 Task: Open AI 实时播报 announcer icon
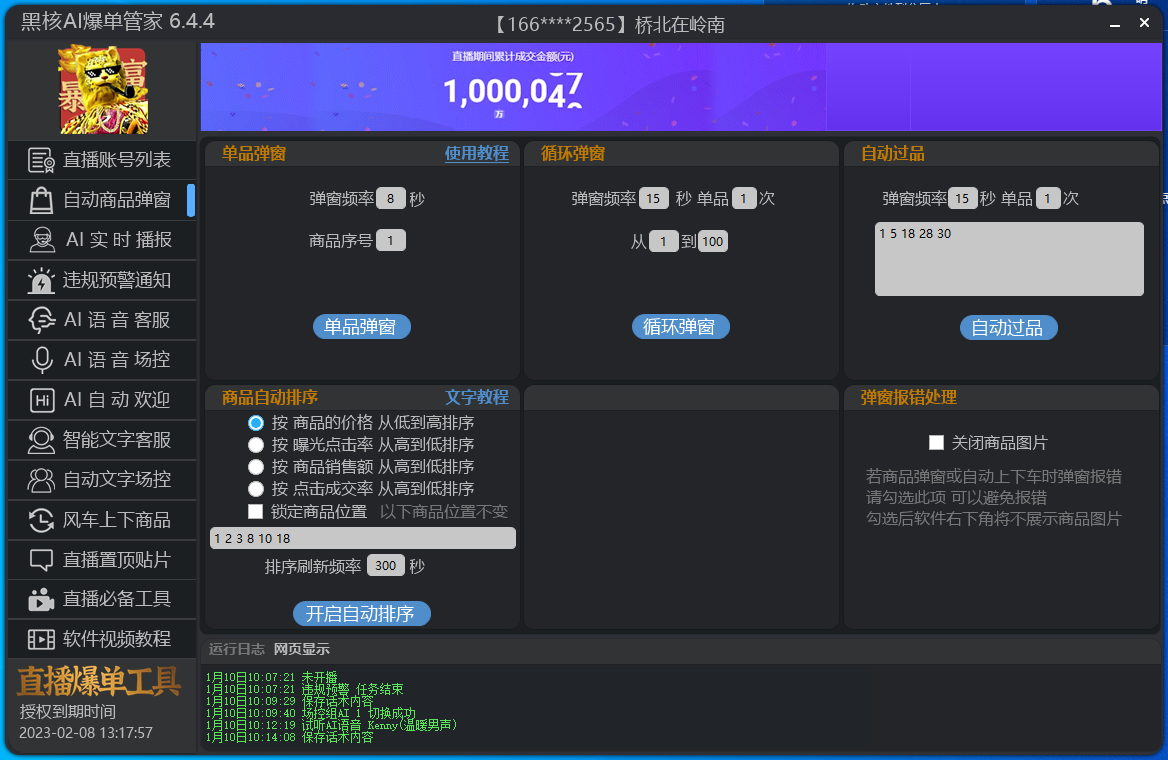(42, 240)
